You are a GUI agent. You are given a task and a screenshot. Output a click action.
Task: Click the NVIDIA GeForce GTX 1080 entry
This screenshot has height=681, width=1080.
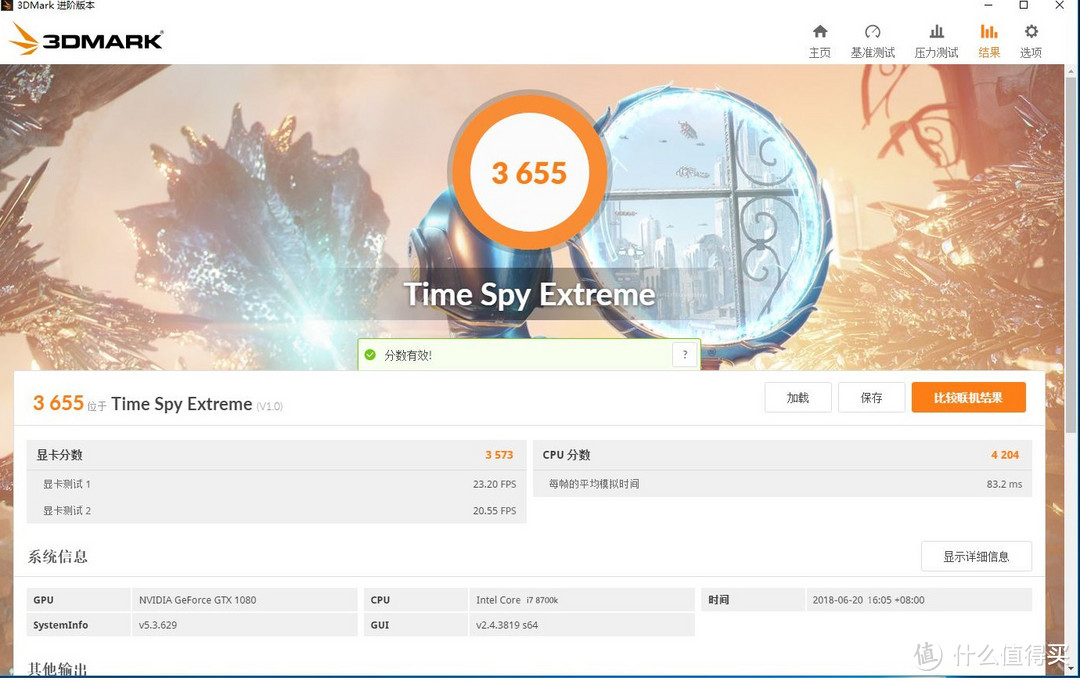(198, 600)
